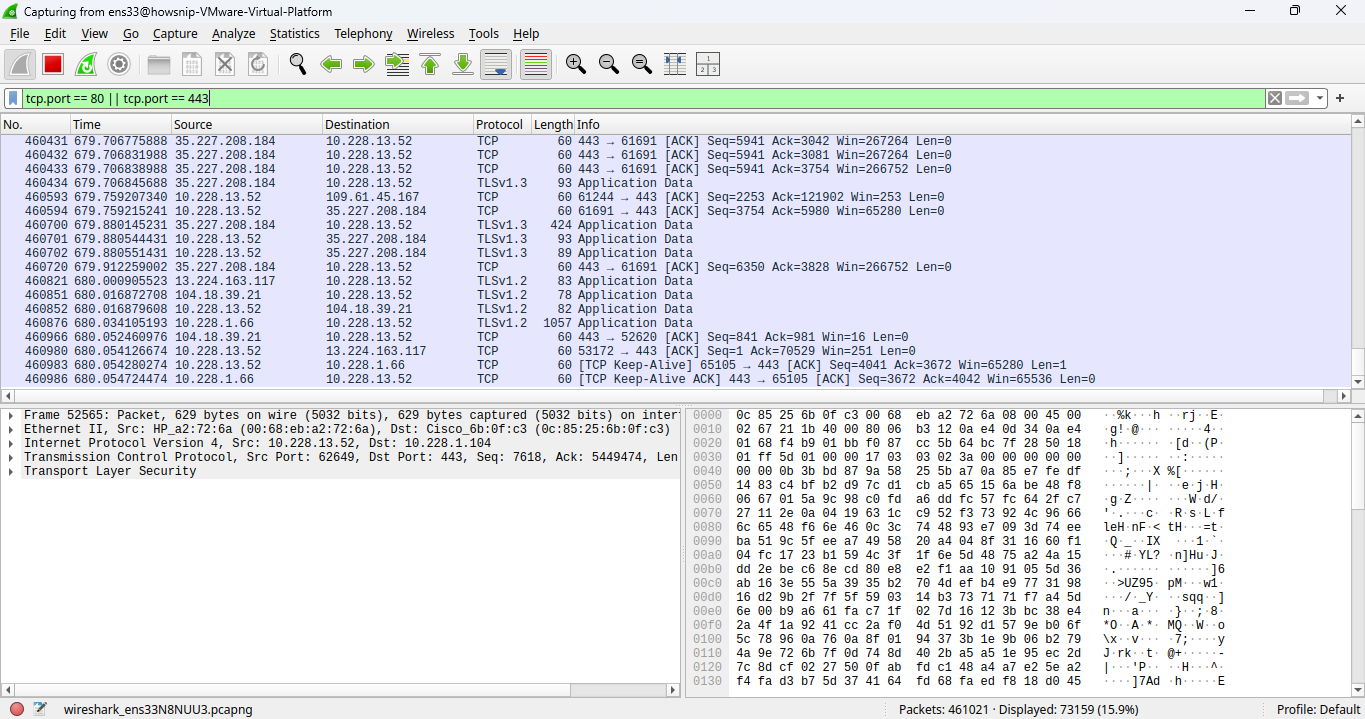
Task: Expand the Frame 52565 tree node
Action: [x=10, y=415]
